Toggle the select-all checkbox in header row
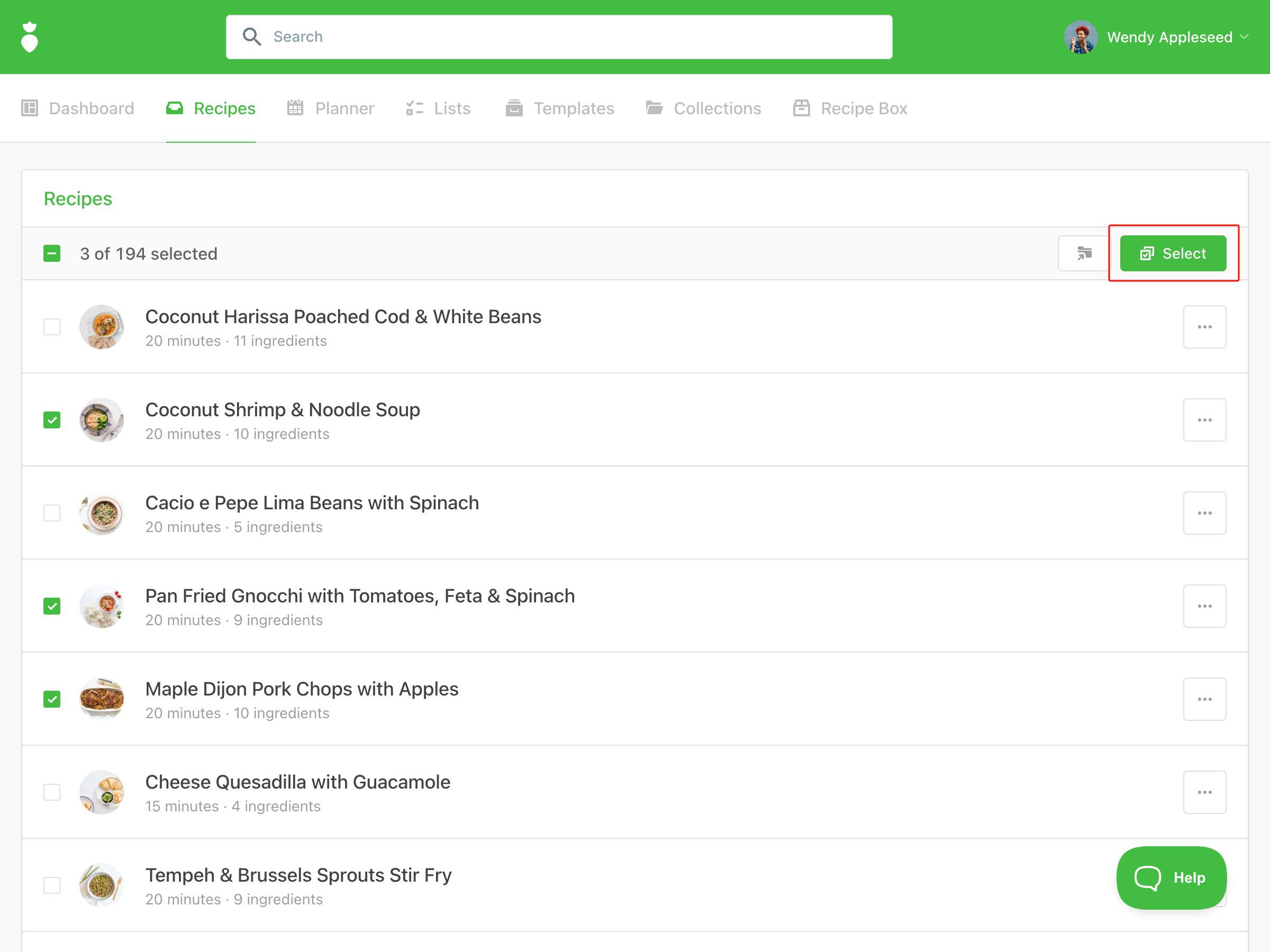This screenshot has height=952, width=1270. coord(52,254)
